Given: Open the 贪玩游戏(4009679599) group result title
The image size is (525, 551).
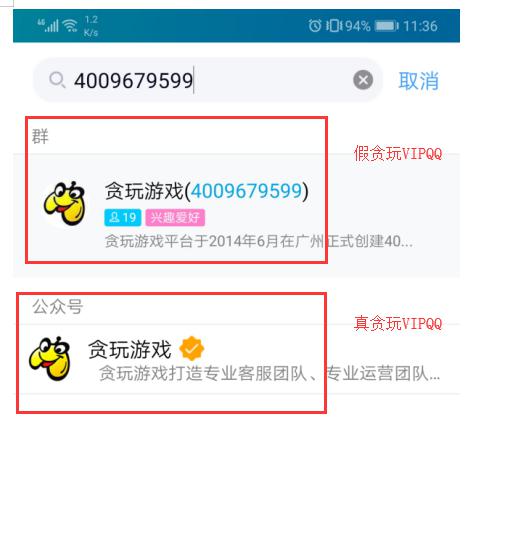Looking at the screenshot, I should [x=207, y=191].
